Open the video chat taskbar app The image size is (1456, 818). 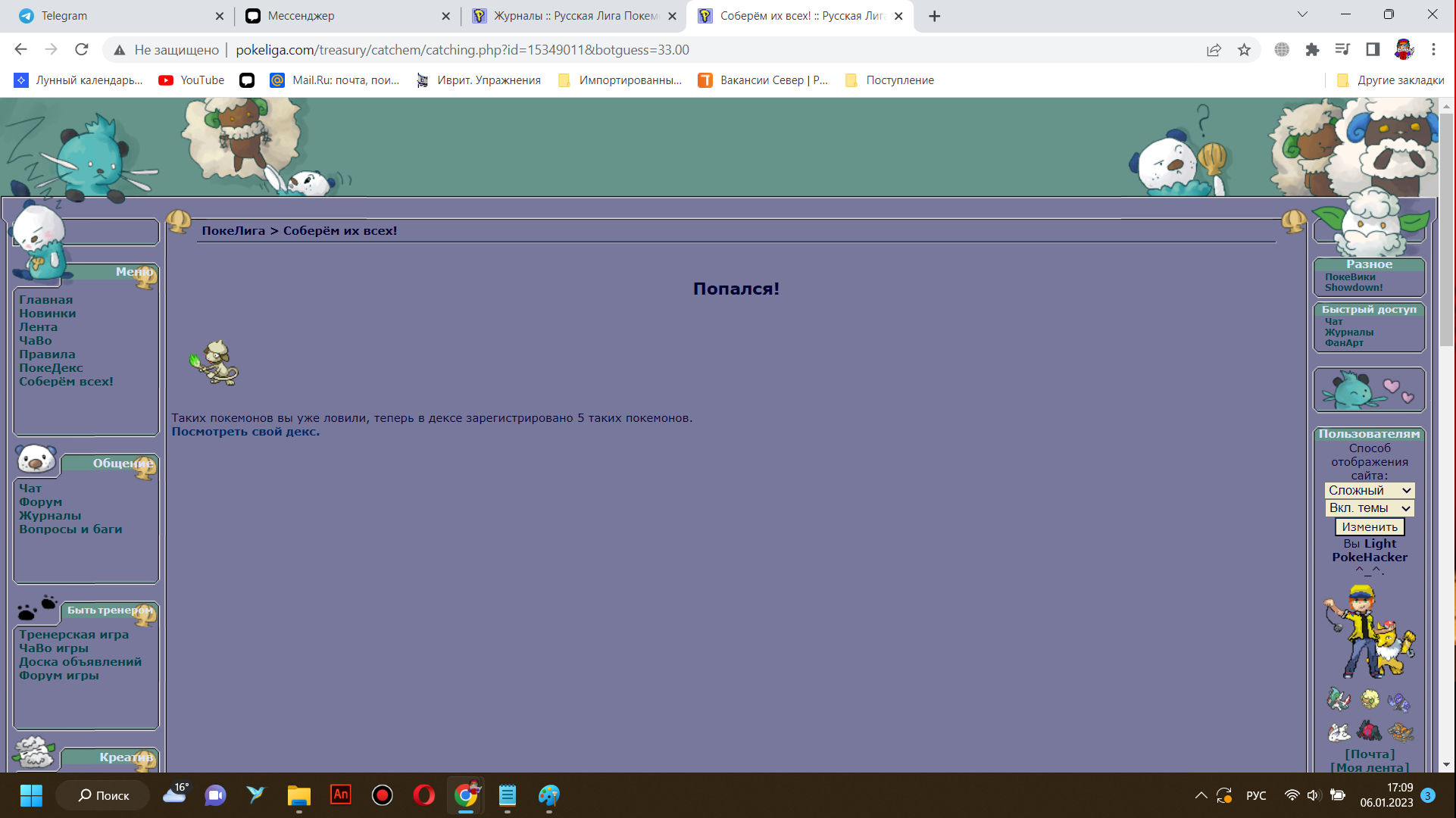coord(216,795)
